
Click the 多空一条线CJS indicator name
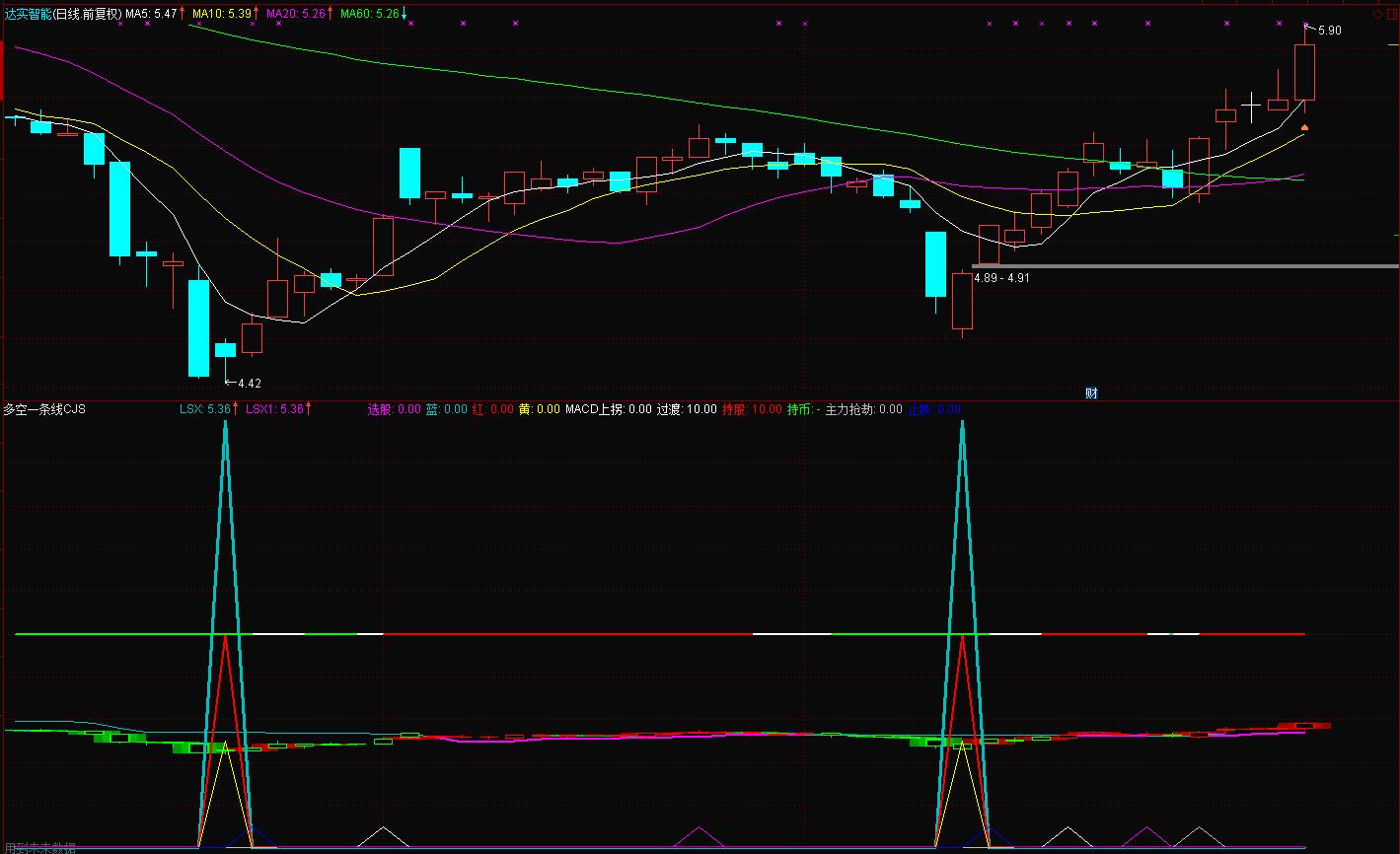coord(44,409)
